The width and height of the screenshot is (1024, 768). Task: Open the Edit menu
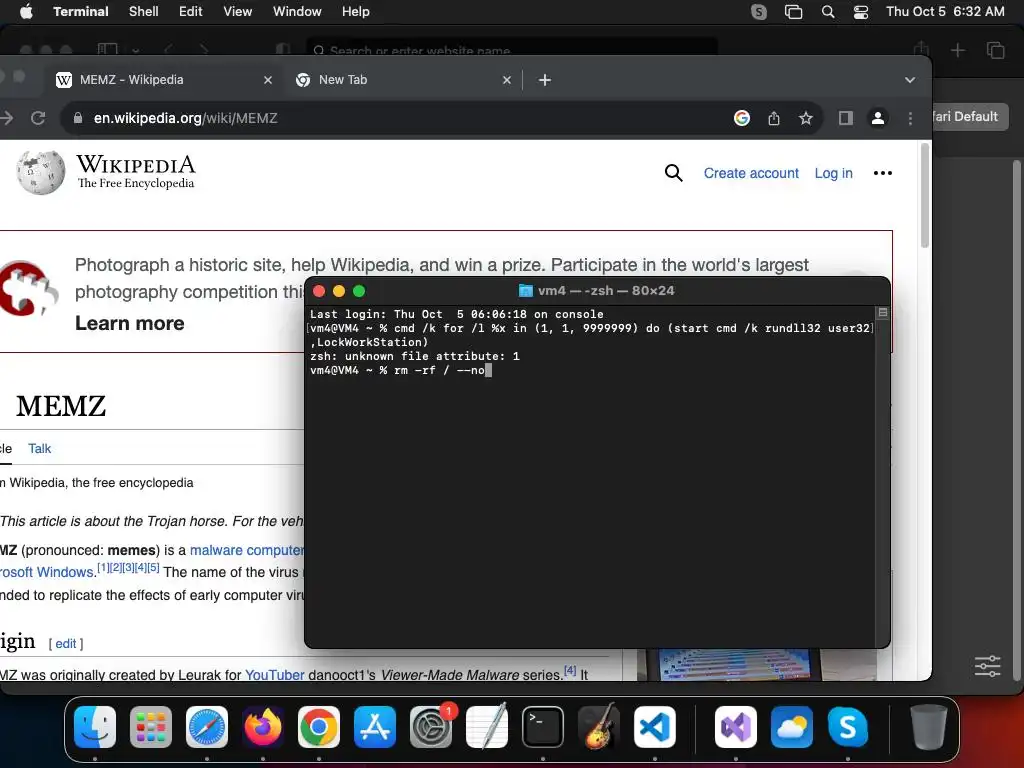(191, 12)
